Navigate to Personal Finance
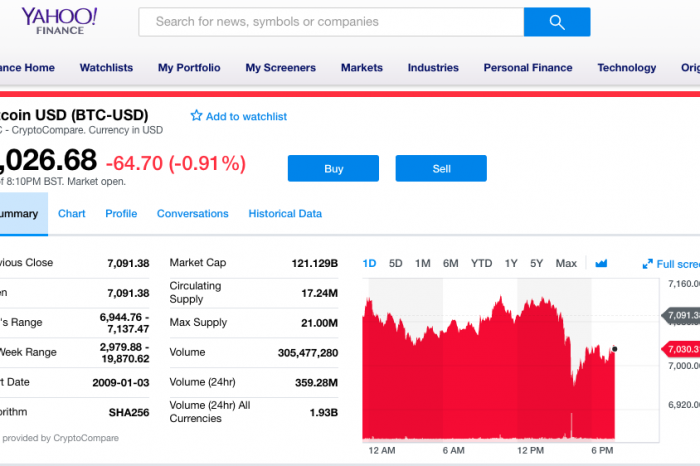Image resolution: width=700 pixels, height=466 pixels. pyautogui.click(x=528, y=67)
